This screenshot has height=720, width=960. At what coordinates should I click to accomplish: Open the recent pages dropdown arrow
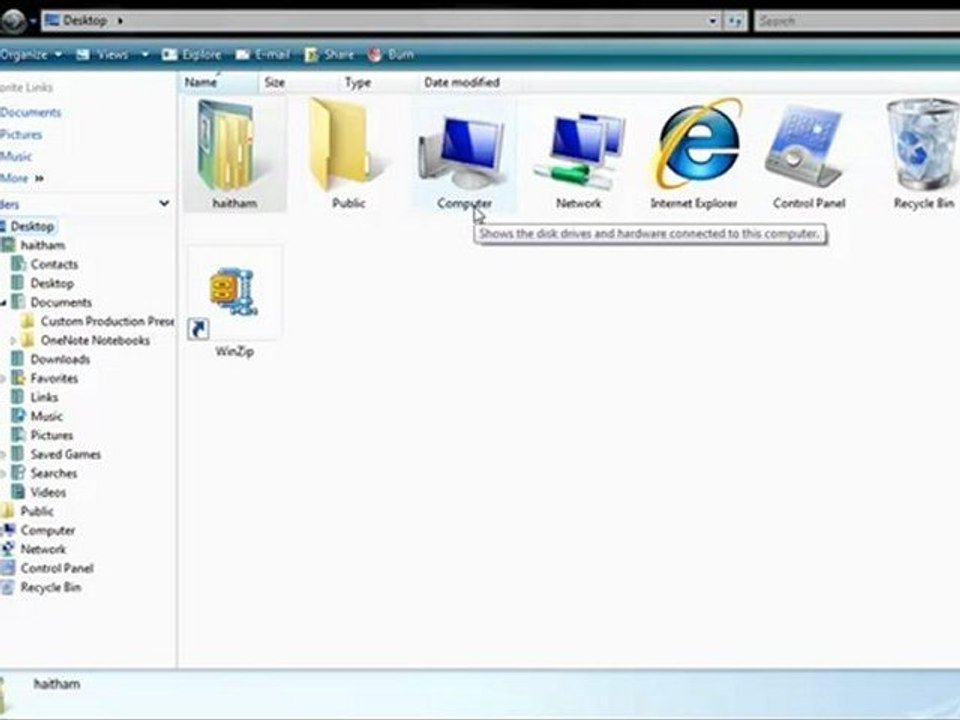[x=33, y=22]
